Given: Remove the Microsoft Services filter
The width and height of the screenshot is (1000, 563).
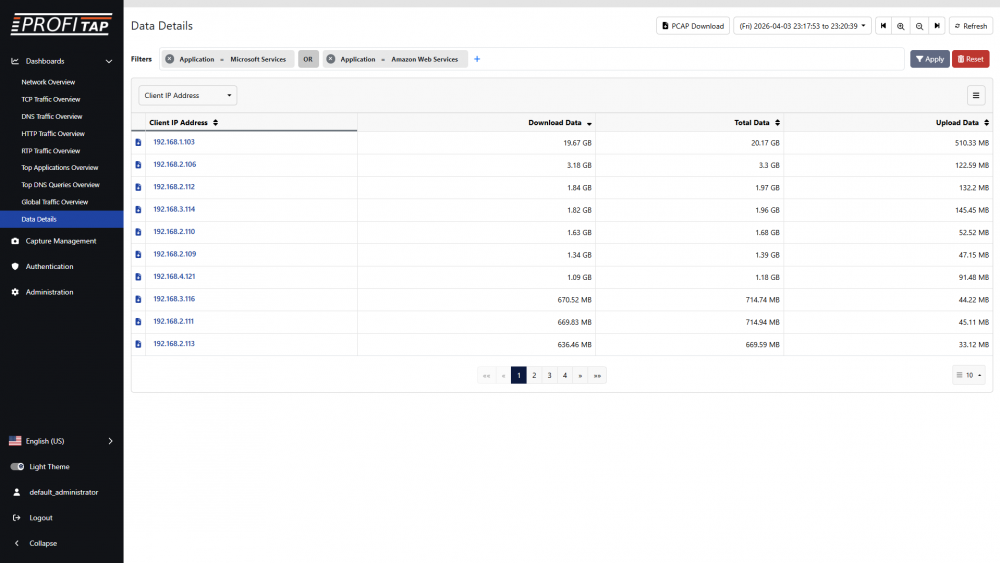Looking at the screenshot, I should pyautogui.click(x=170, y=59).
